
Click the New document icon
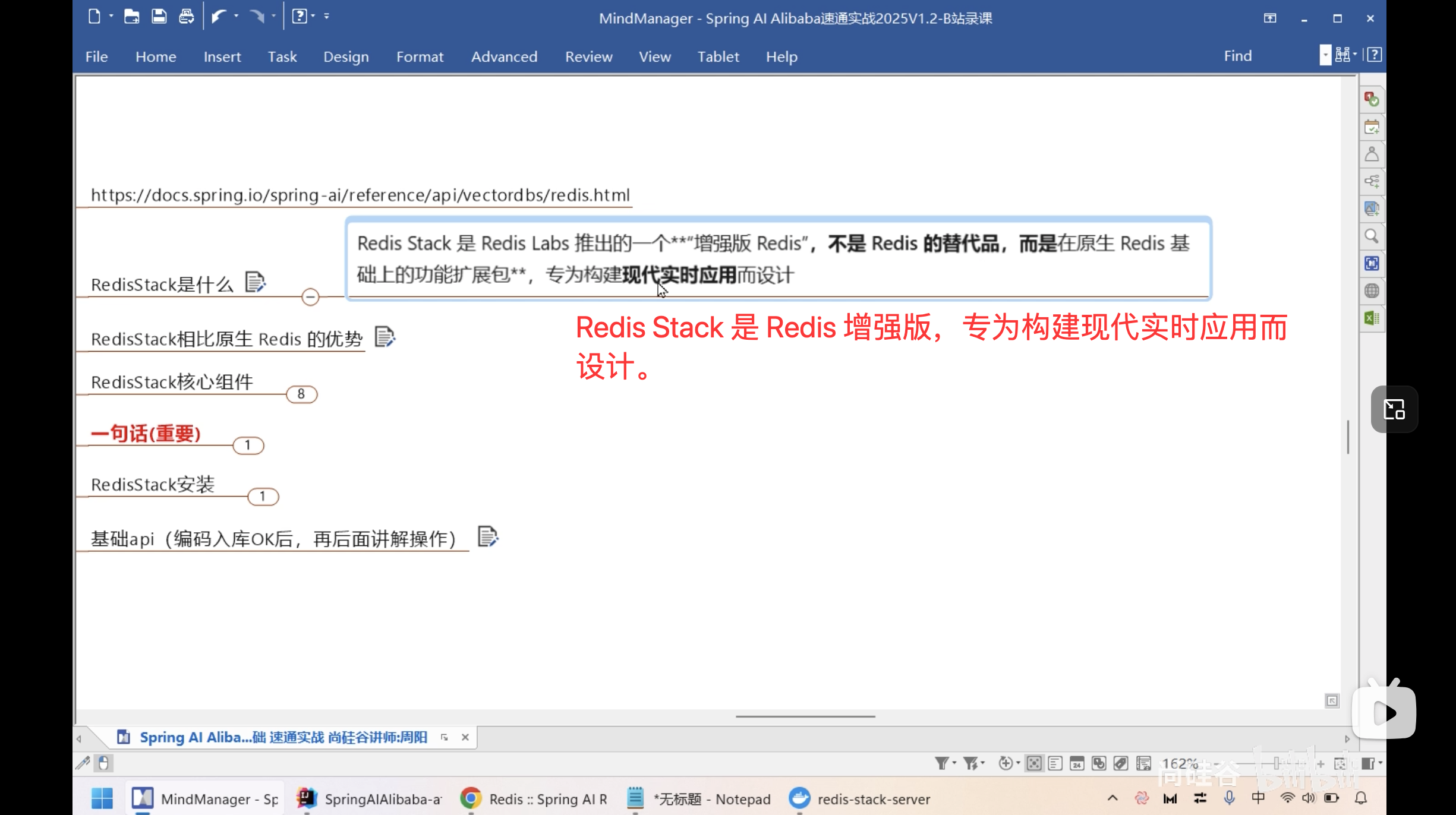[x=94, y=16]
